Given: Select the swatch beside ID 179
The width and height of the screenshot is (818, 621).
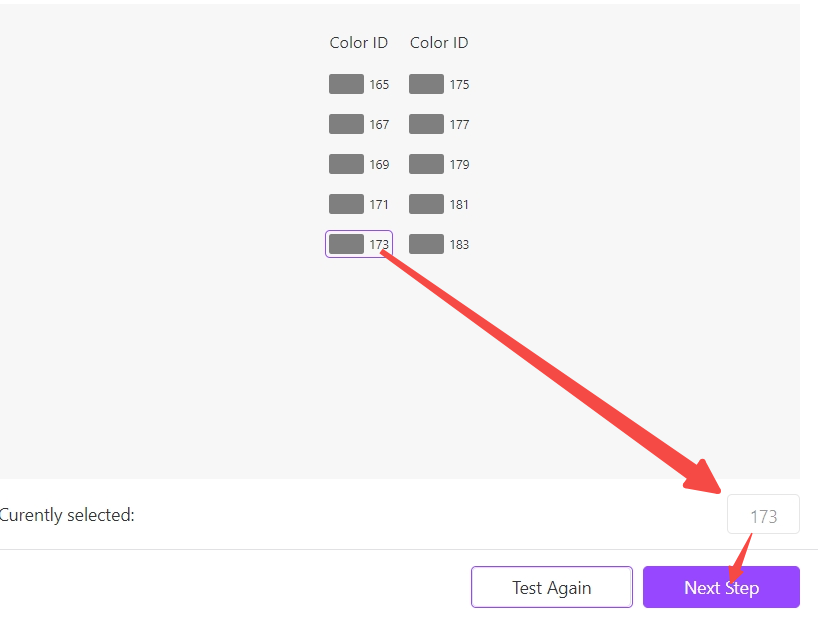Looking at the screenshot, I should tap(426, 164).
